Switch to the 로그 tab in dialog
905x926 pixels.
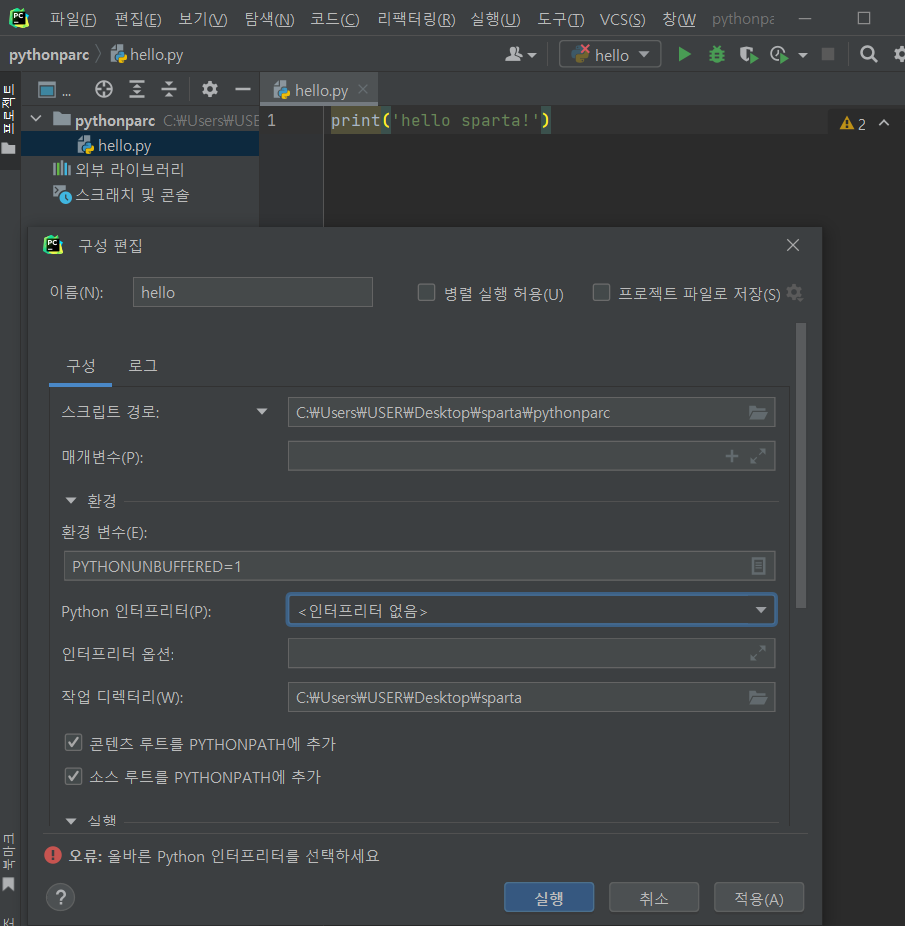tap(143, 366)
